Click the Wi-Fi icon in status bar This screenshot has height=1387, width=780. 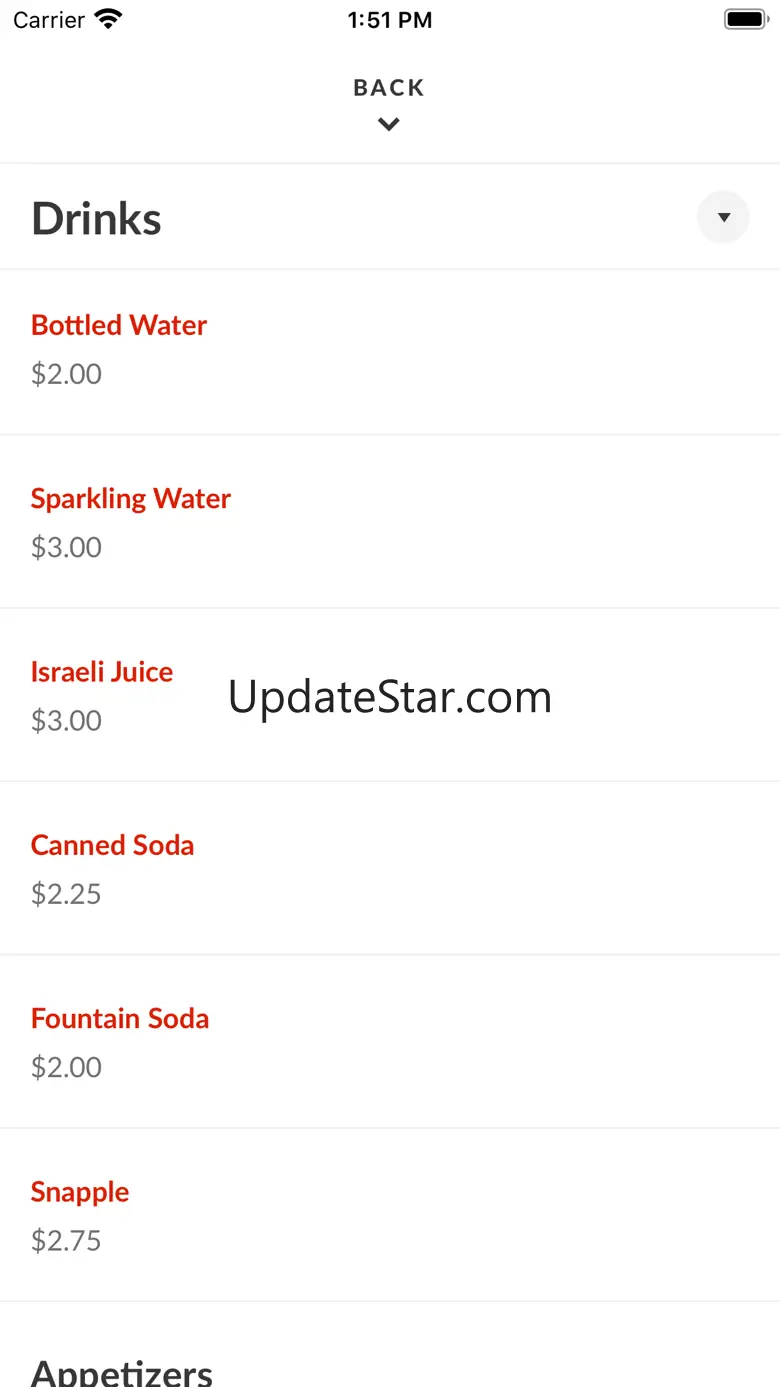tap(108, 20)
